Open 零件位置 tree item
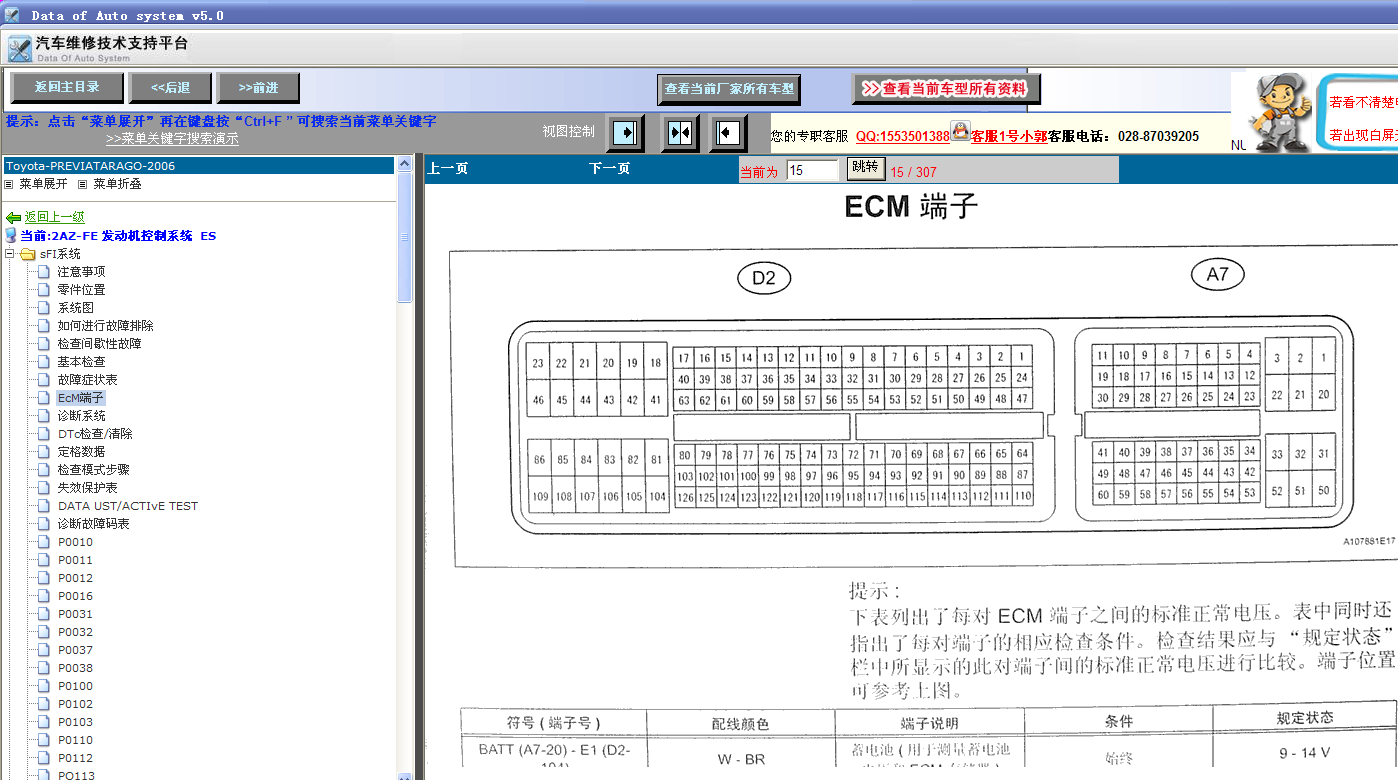Image resolution: width=1398 pixels, height=780 pixels. [81, 290]
